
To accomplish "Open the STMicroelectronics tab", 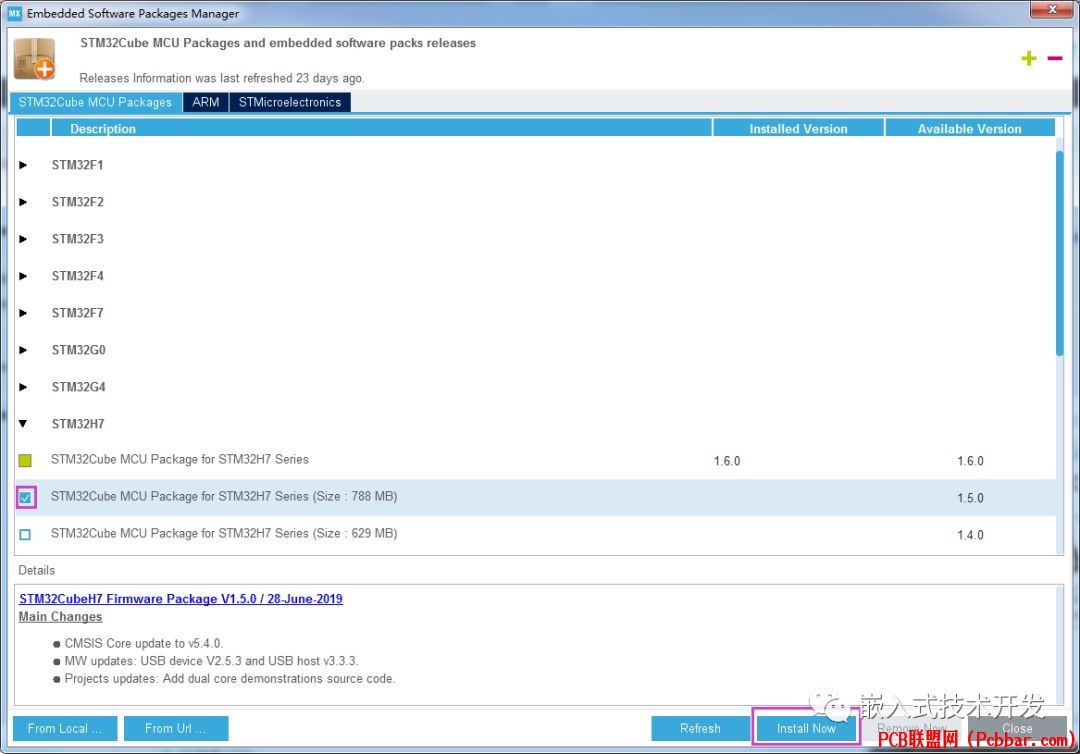I will coord(290,102).
